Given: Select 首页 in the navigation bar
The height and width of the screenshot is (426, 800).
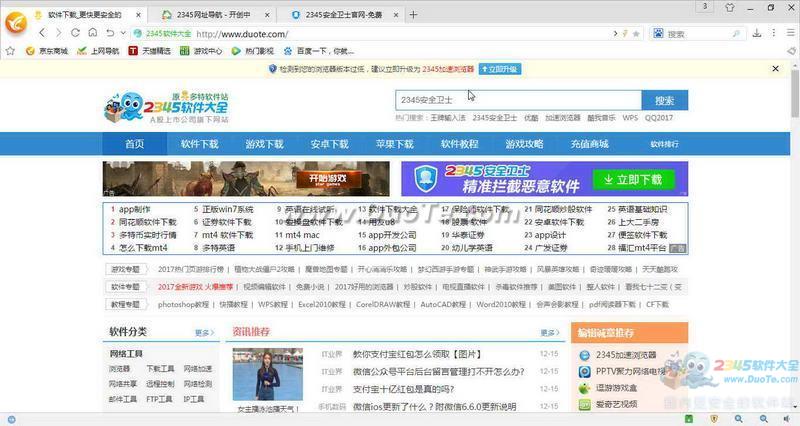Looking at the screenshot, I should pyautogui.click(x=135, y=144).
